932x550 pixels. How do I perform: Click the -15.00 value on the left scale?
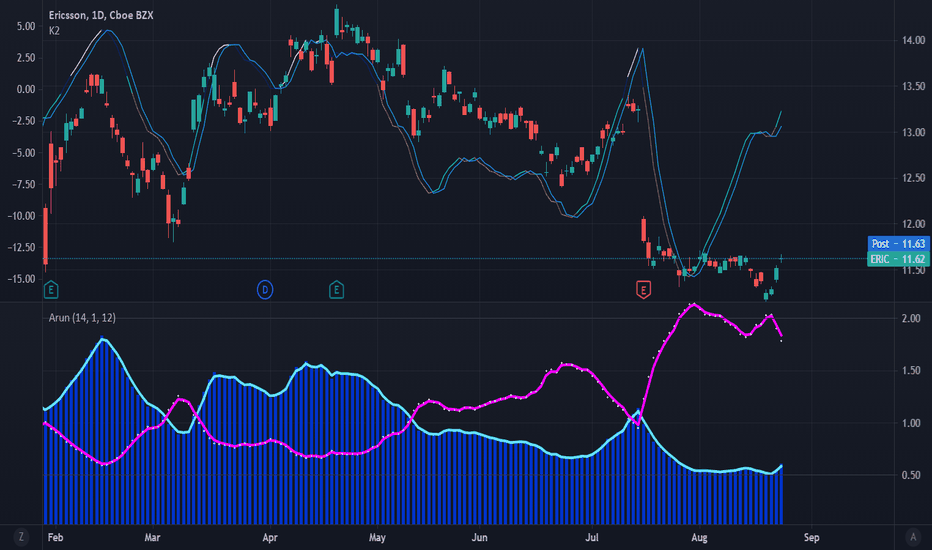point(21,279)
